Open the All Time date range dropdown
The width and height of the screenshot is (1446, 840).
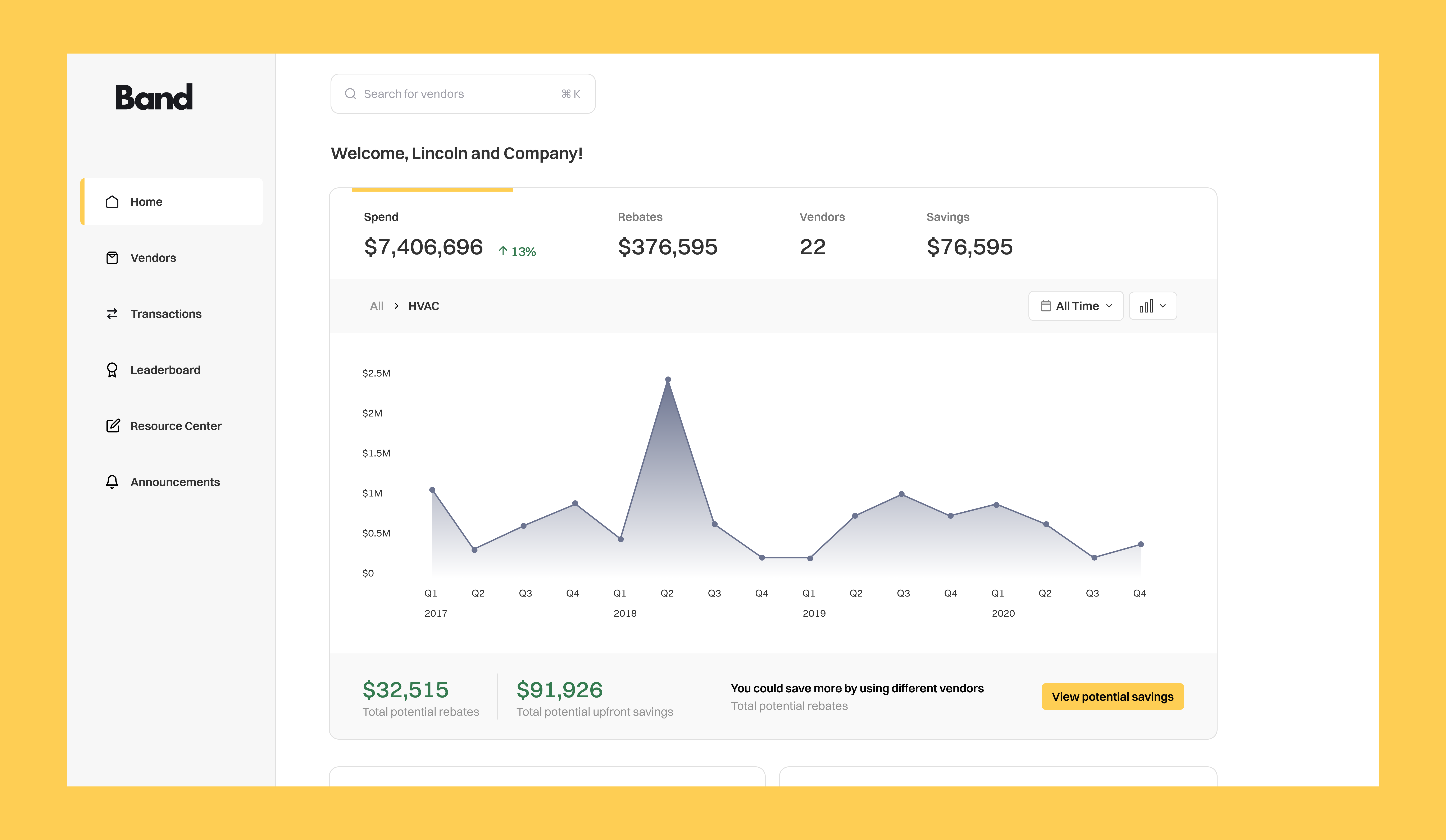(1076, 306)
